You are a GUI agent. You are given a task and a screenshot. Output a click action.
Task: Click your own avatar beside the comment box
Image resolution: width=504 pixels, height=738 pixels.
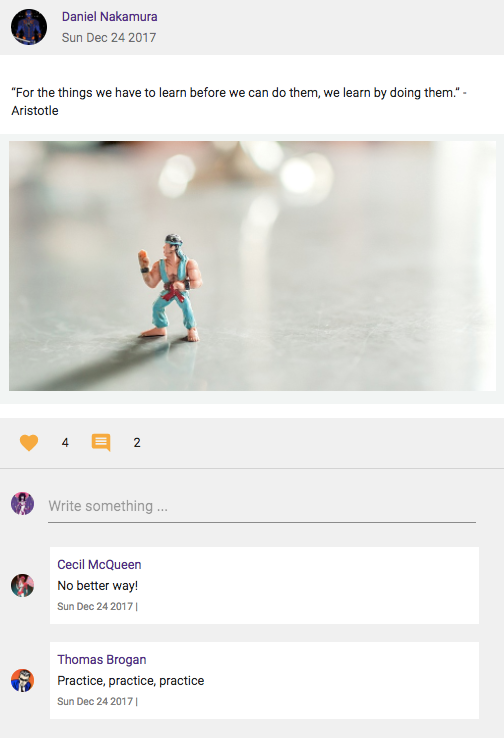click(23, 504)
